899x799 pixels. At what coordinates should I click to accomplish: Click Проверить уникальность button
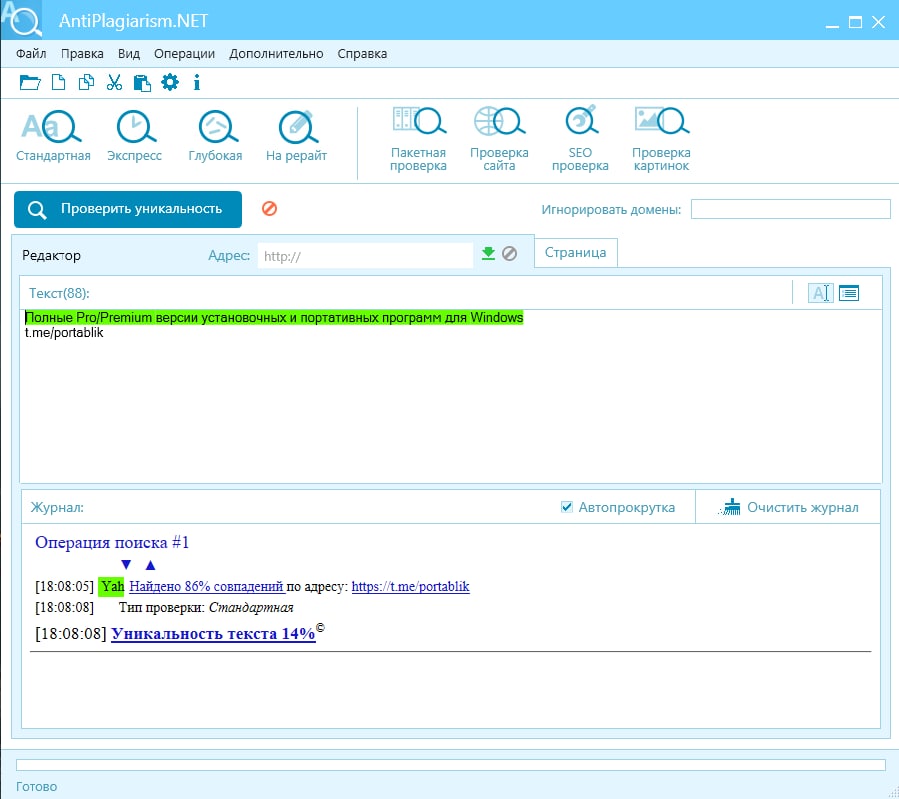(128, 209)
